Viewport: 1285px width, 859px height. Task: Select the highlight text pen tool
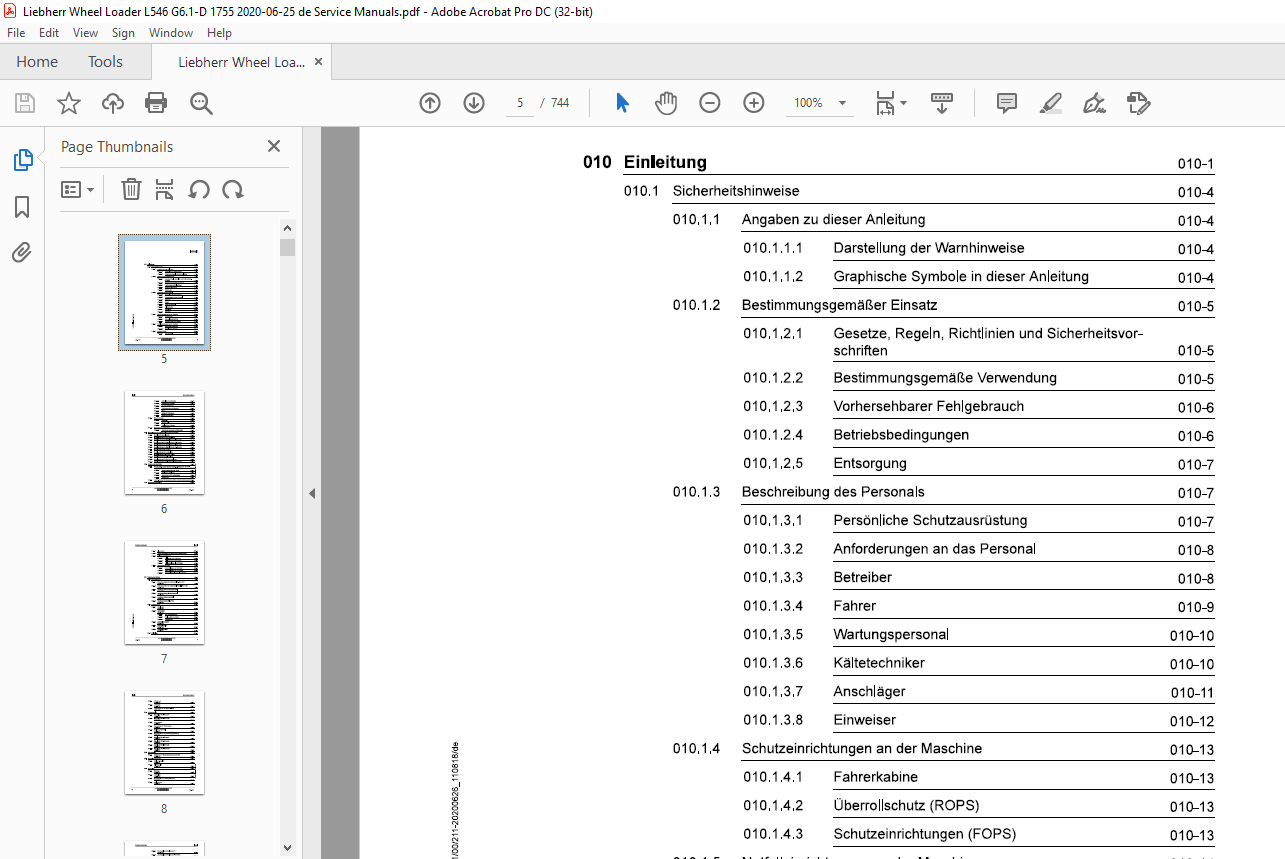pyautogui.click(x=1050, y=103)
